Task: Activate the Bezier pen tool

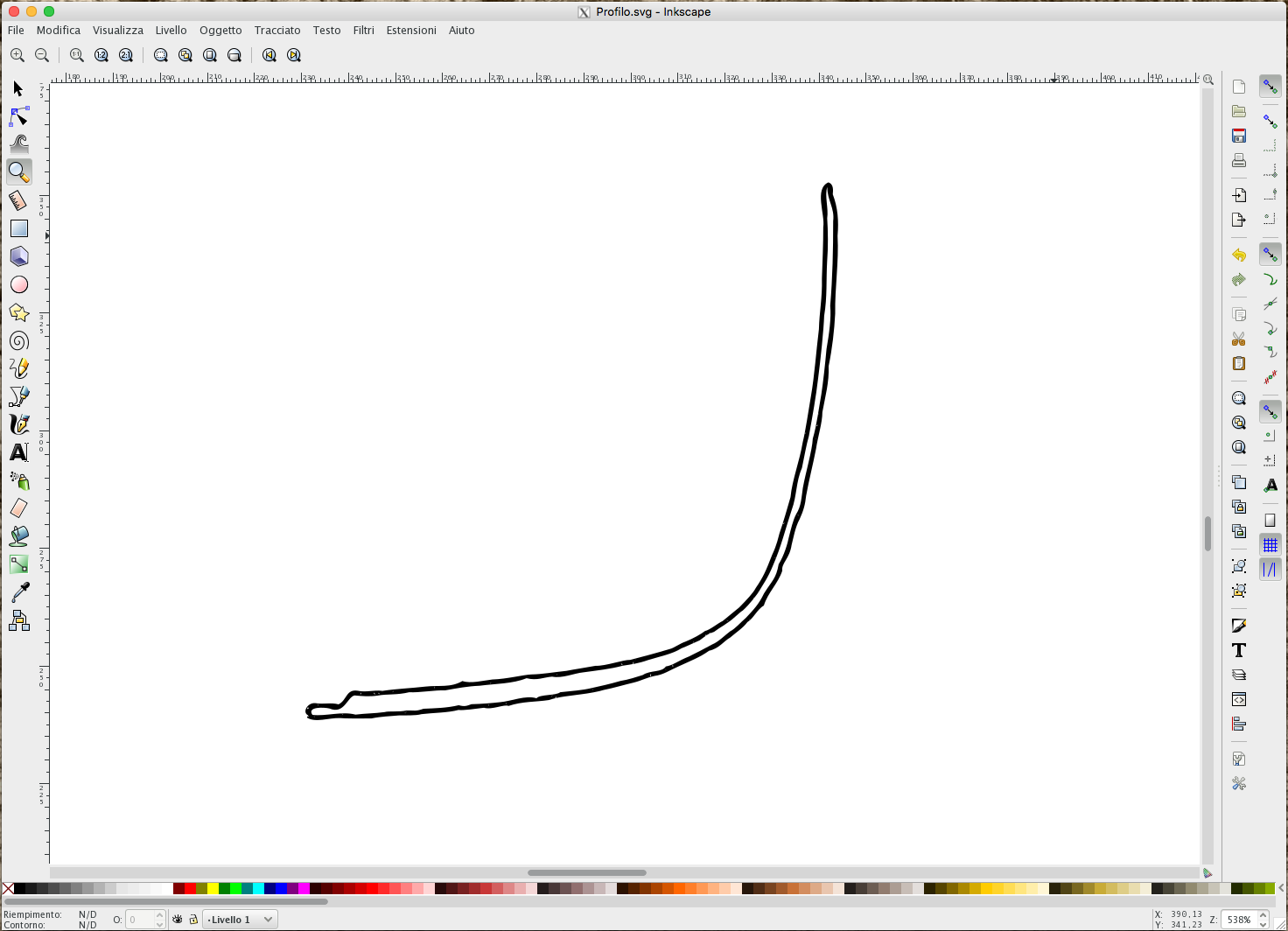Action: point(18,395)
